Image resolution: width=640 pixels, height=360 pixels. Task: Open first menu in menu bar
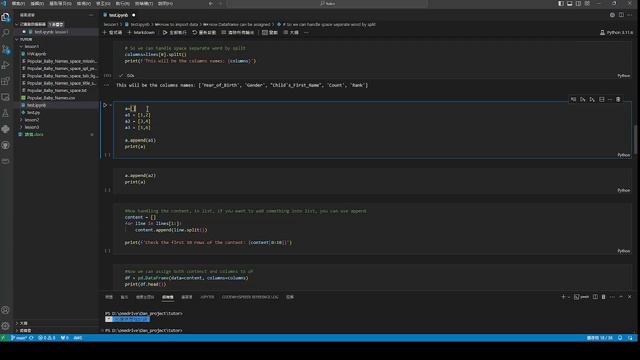(18, 4)
